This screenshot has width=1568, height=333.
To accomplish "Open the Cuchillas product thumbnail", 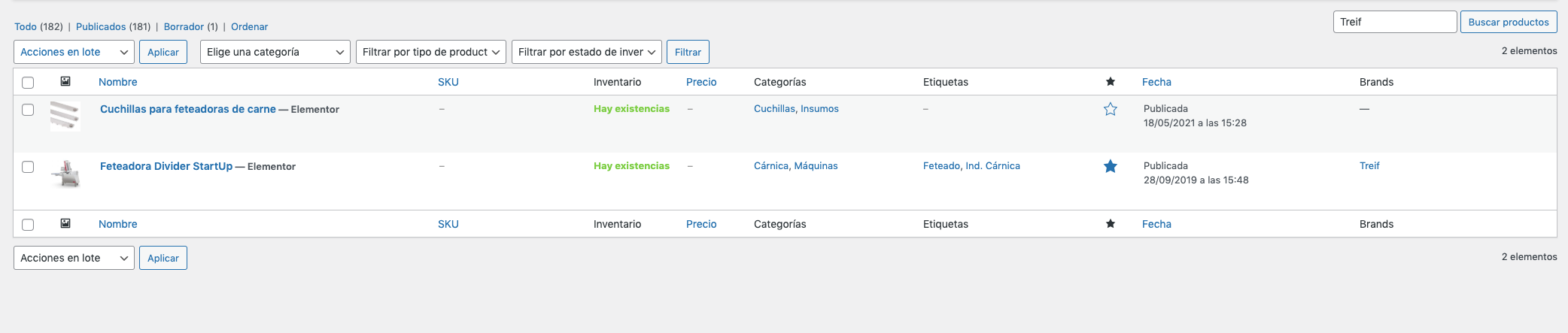I will click(65, 116).
